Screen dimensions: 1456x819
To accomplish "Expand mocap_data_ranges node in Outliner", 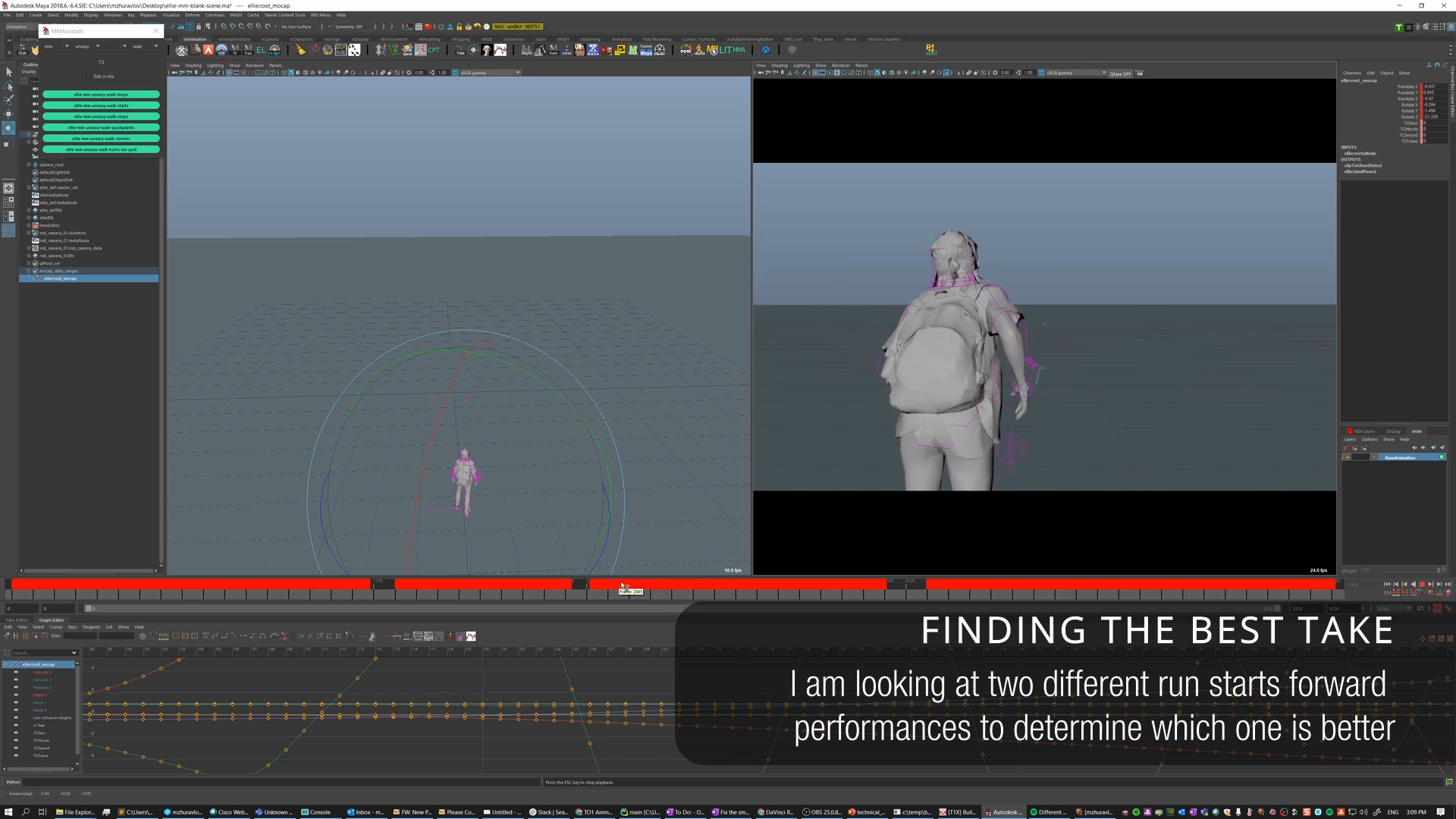I will pyautogui.click(x=29, y=271).
